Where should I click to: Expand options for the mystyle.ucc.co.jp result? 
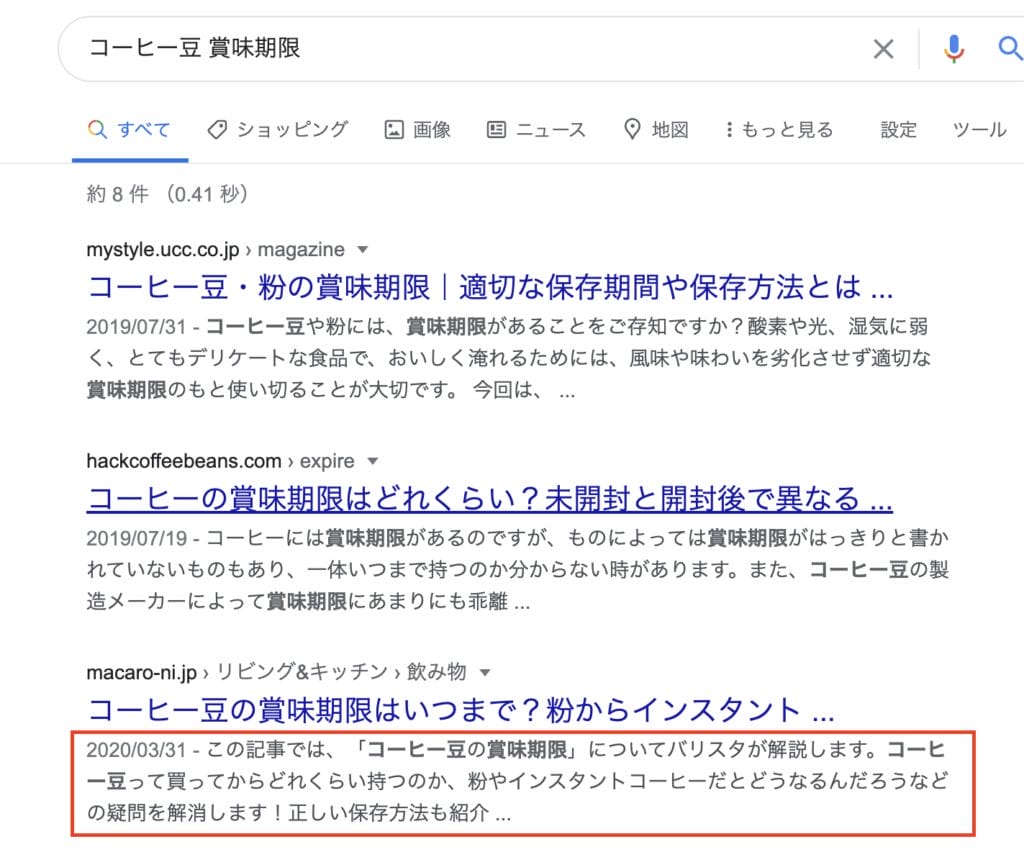click(x=361, y=249)
